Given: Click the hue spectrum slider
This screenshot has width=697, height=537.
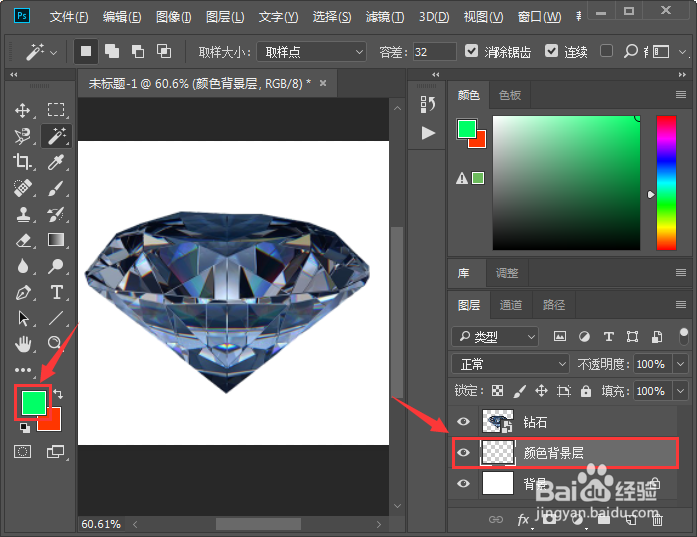Looking at the screenshot, I should tap(666, 183).
